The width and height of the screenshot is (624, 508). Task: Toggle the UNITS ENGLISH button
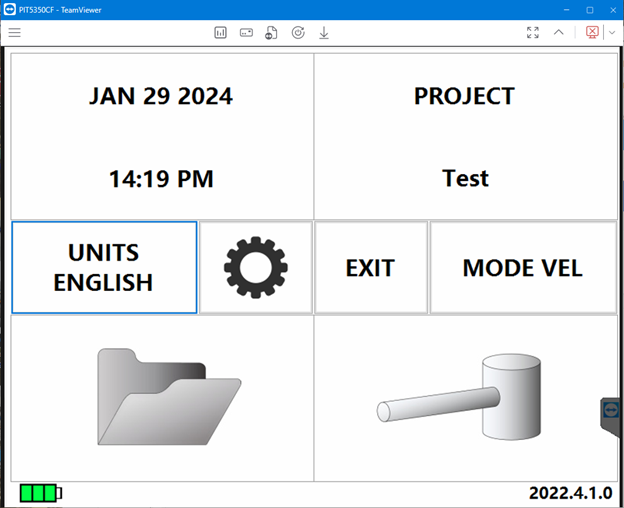(104, 267)
